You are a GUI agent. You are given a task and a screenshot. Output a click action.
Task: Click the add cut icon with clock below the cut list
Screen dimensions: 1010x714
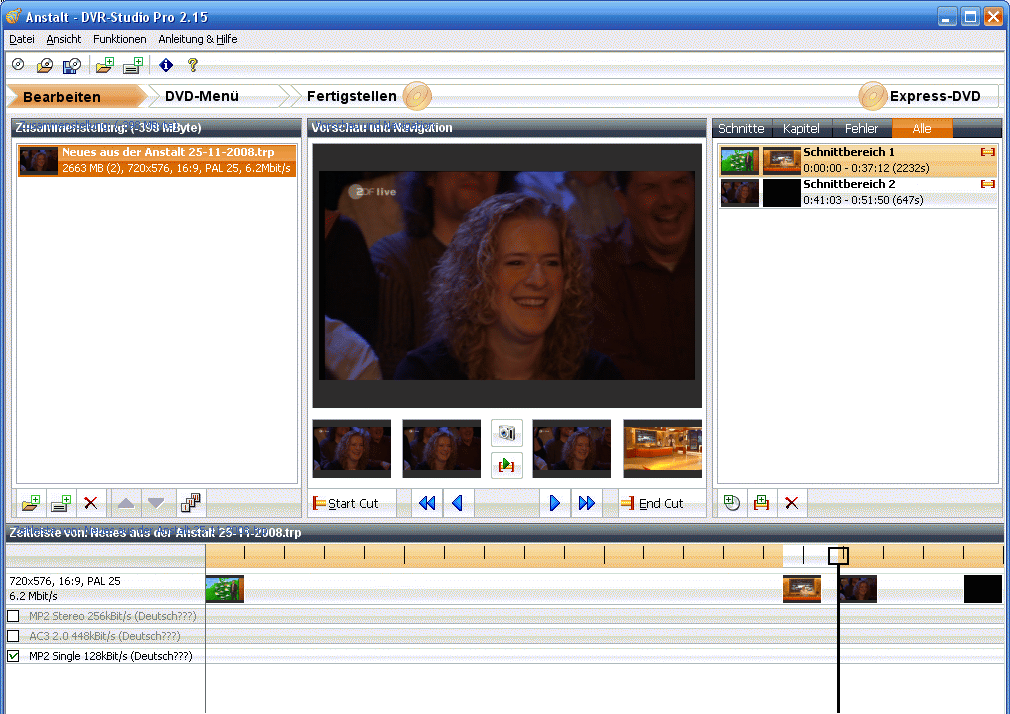pos(732,503)
